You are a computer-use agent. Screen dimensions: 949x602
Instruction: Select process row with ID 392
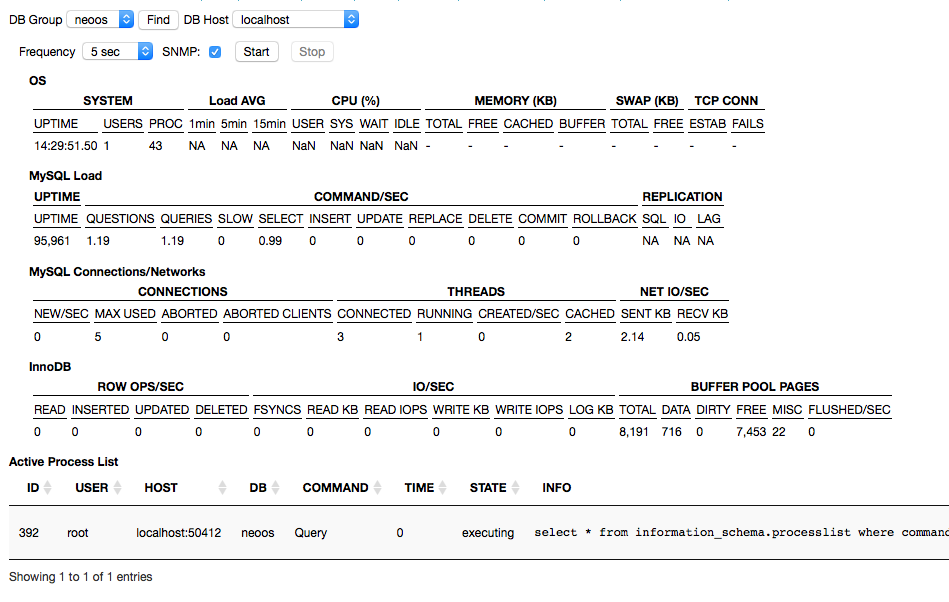(29, 533)
